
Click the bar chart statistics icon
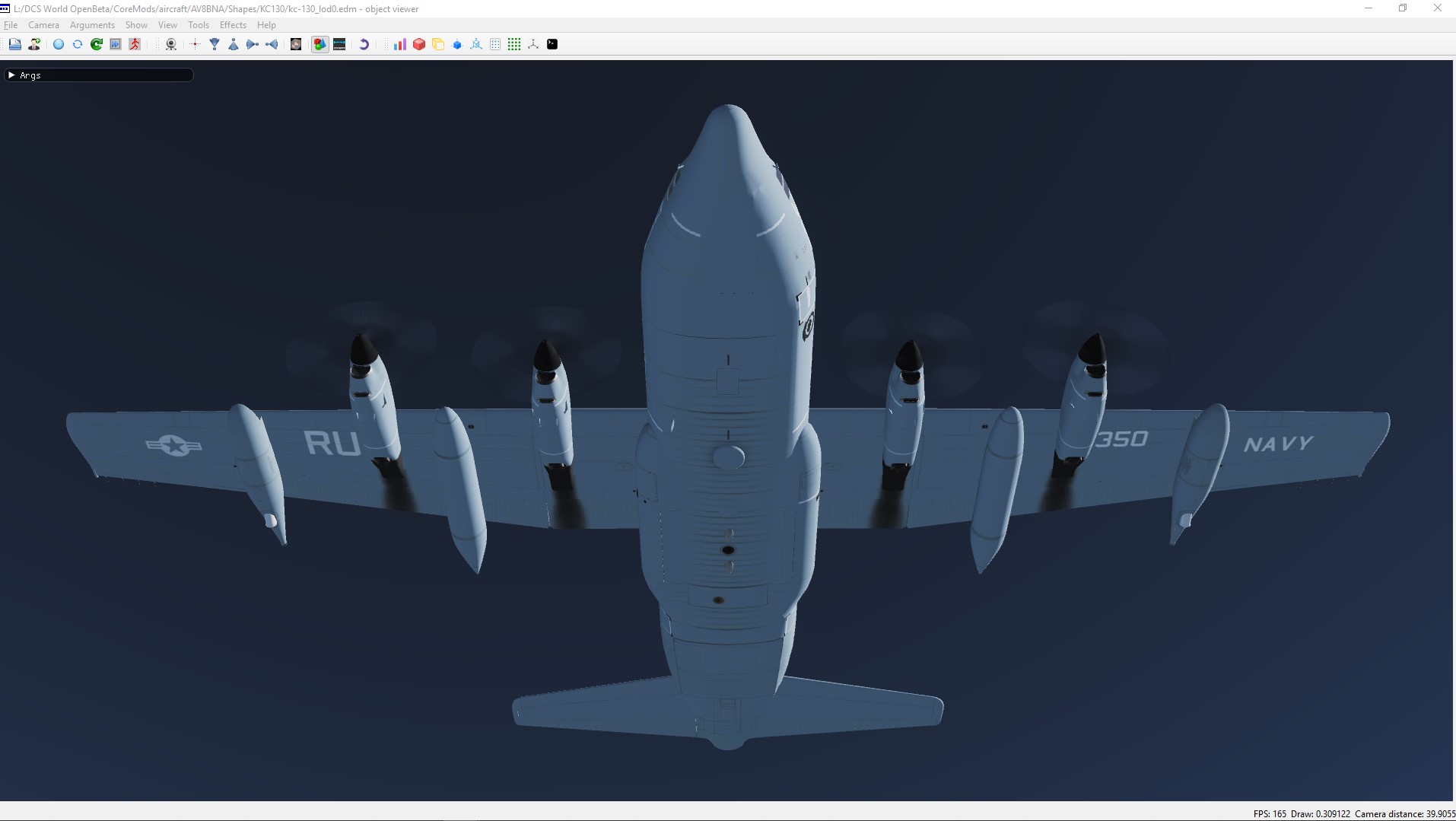[399, 44]
